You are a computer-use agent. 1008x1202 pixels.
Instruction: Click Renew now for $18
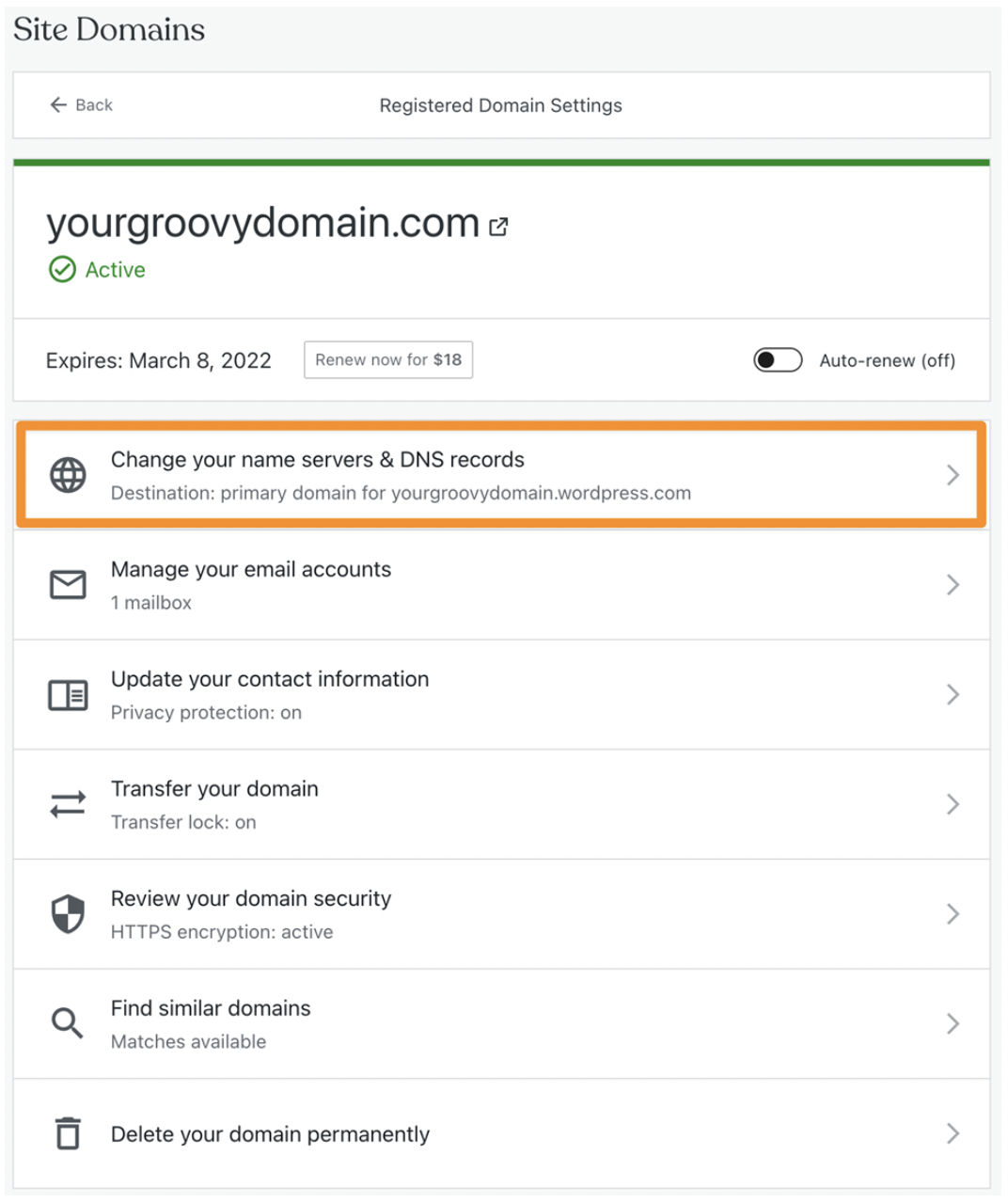387,359
